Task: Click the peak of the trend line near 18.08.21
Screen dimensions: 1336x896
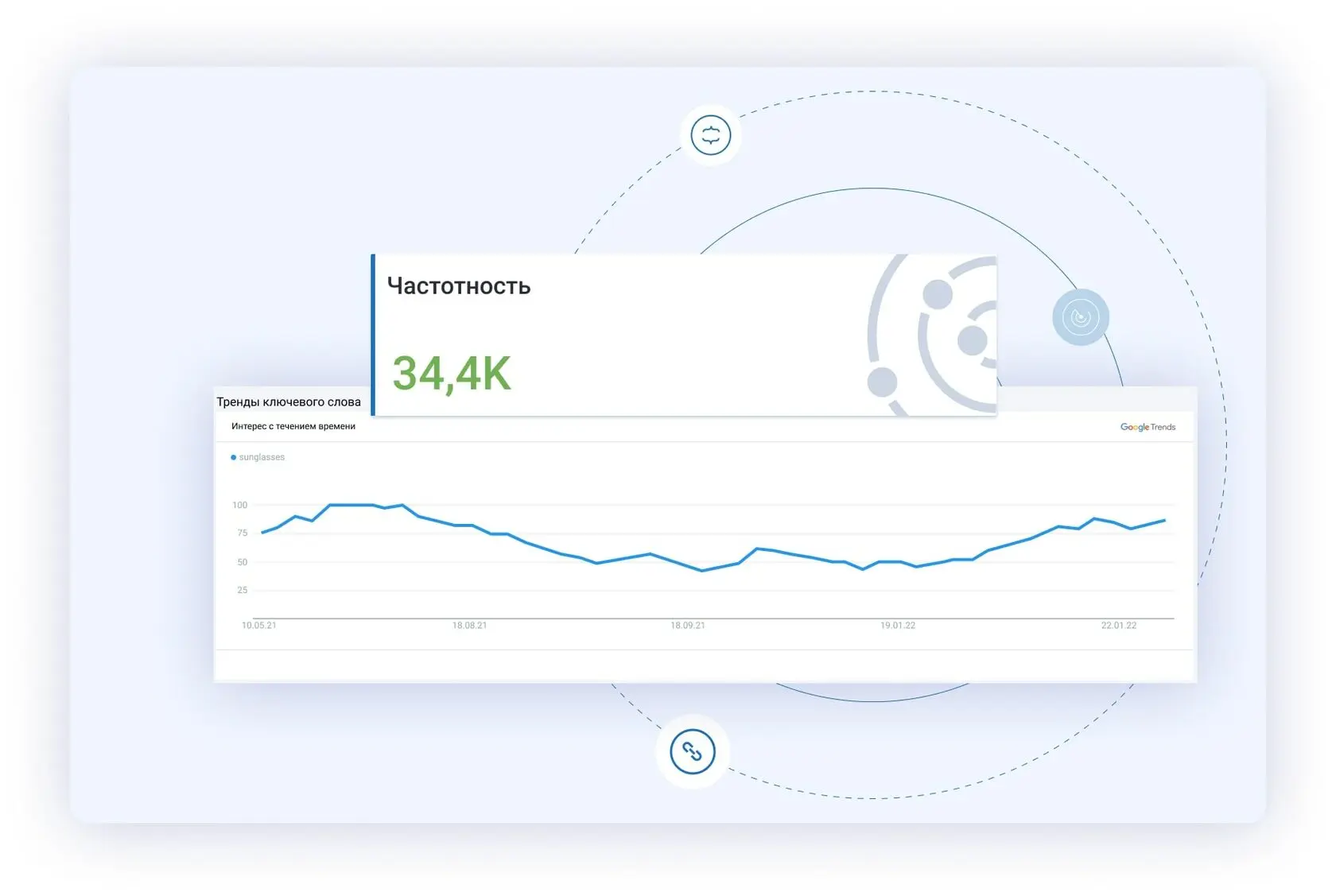Action: [402, 506]
